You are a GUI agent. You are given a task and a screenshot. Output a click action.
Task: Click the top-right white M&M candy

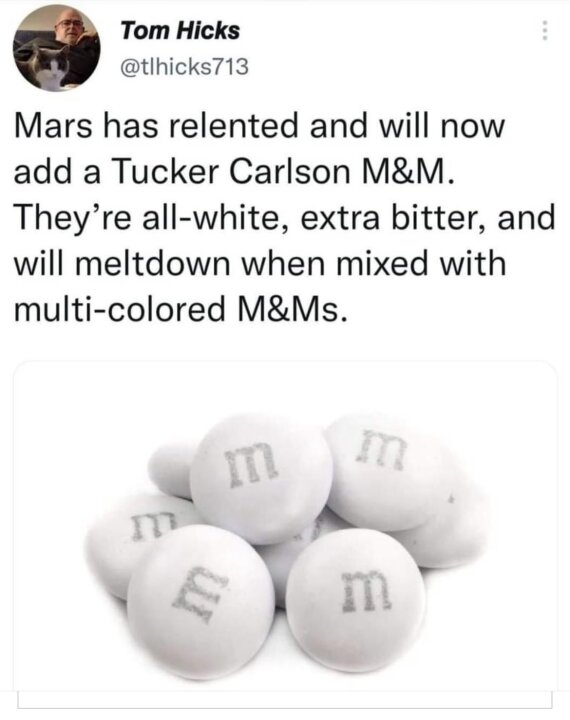tap(388, 472)
